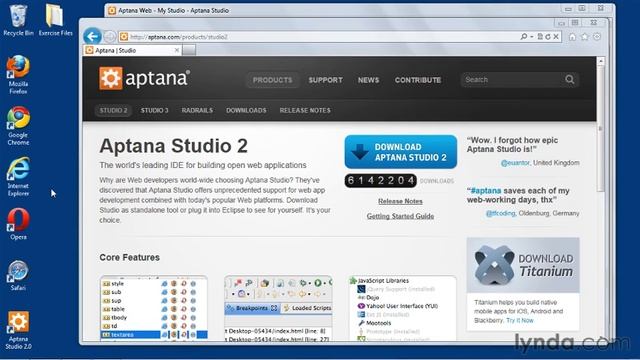Viewport: 640px width, 360px height.
Task: Open the Getting Started Guide link
Action: point(400,216)
